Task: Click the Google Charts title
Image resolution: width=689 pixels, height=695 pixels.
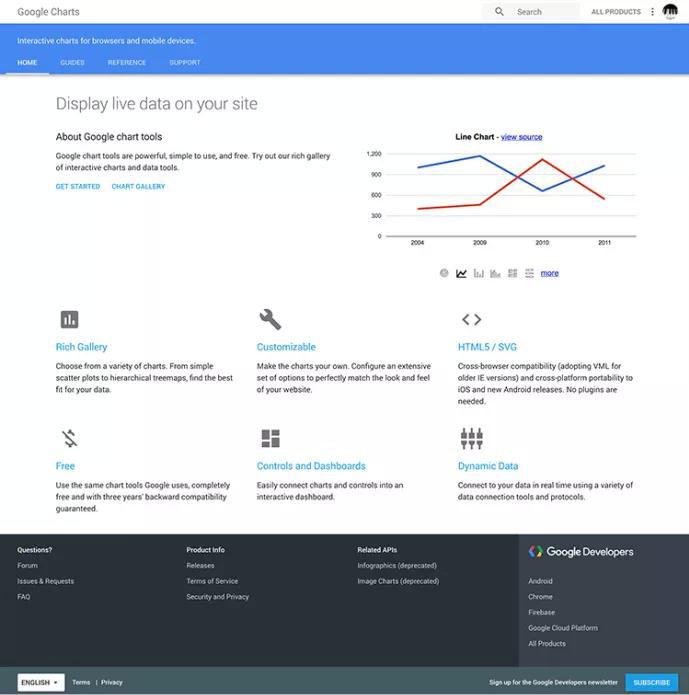Action: [x=48, y=12]
